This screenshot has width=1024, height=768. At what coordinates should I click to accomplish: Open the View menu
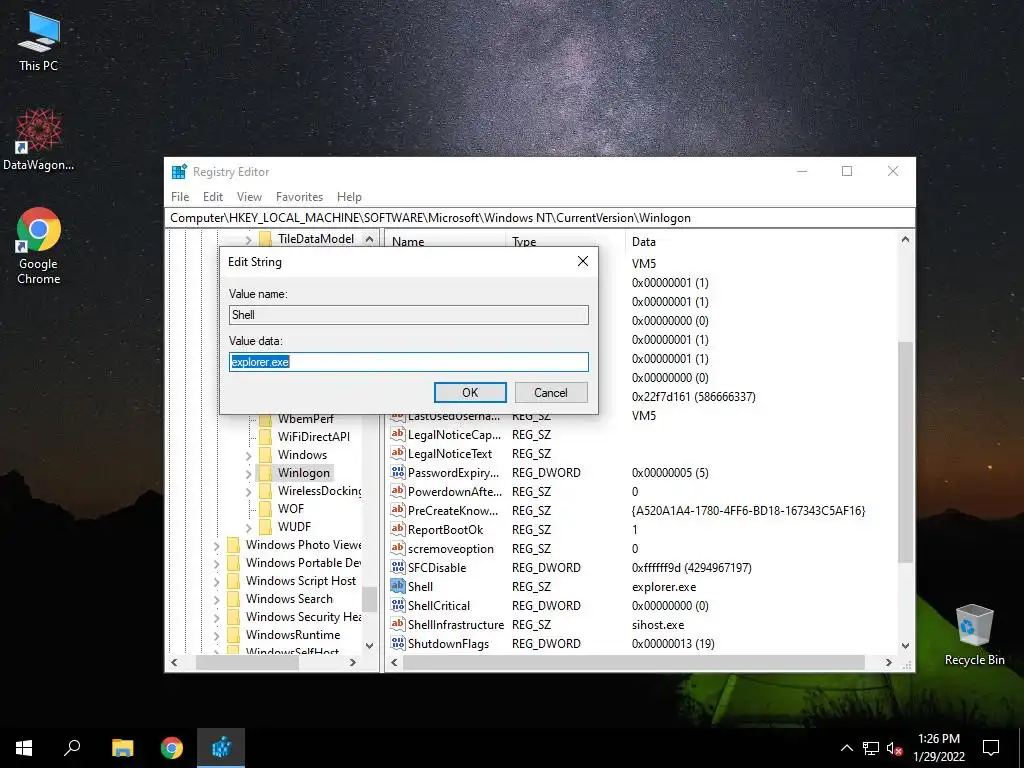(x=249, y=197)
